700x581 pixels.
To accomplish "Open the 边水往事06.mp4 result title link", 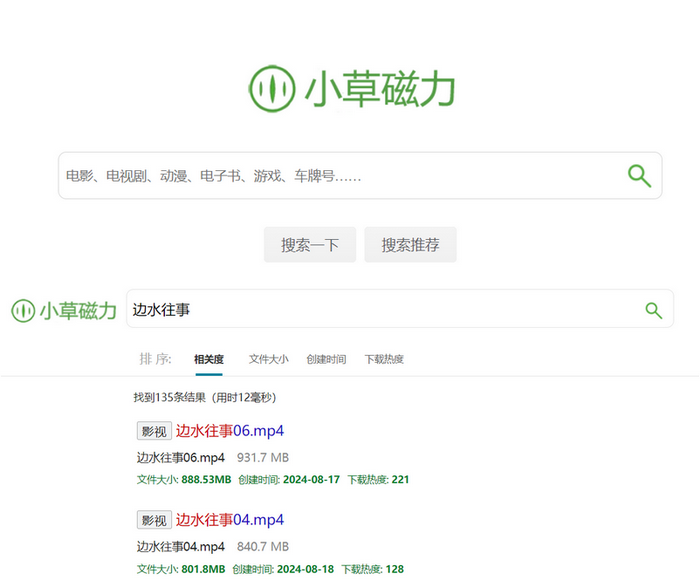I will click(230, 431).
